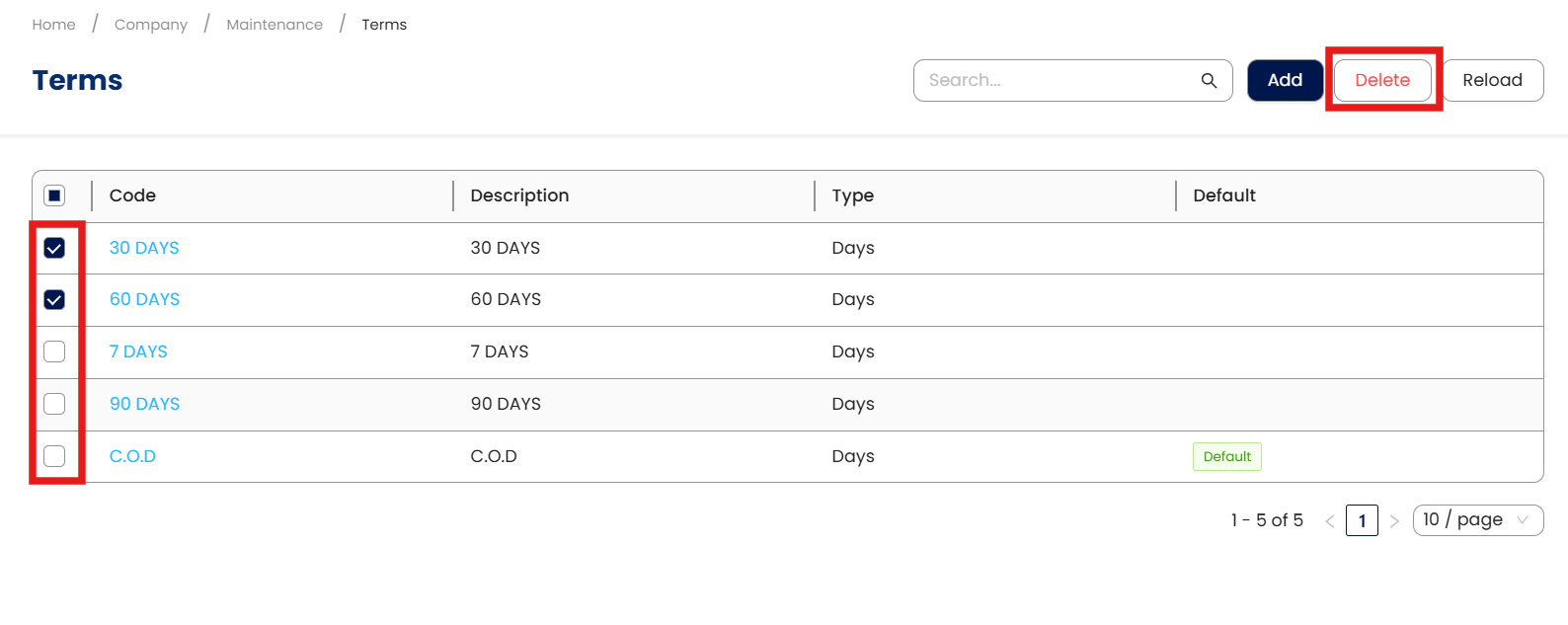Uncheck the 60 DAYS row checkbox
1568x625 pixels.
54,299
